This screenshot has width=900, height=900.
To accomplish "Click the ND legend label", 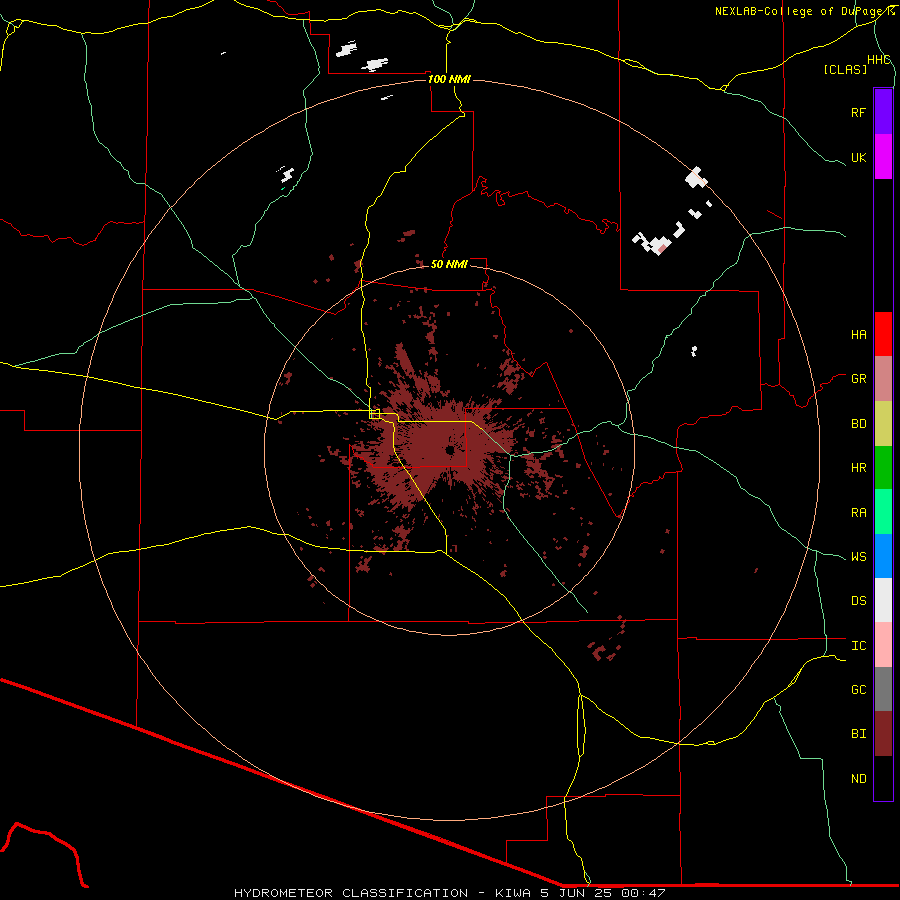I will coord(858,779).
